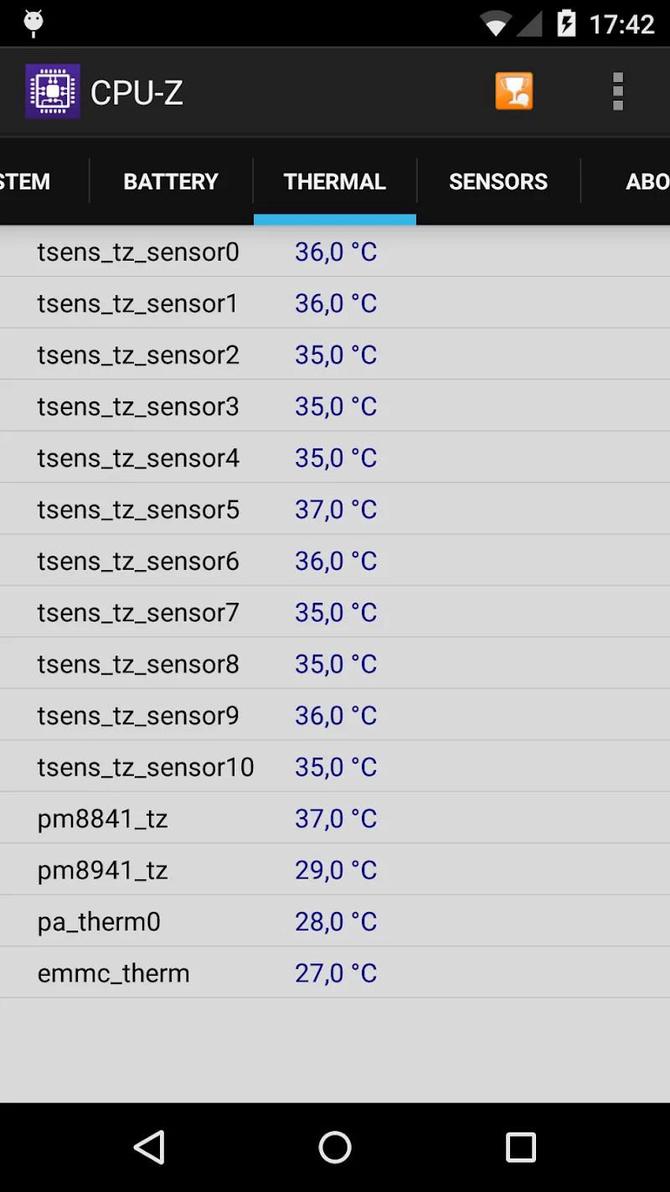Open the SENSORS tab
The image size is (670, 1192).
tap(498, 181)
